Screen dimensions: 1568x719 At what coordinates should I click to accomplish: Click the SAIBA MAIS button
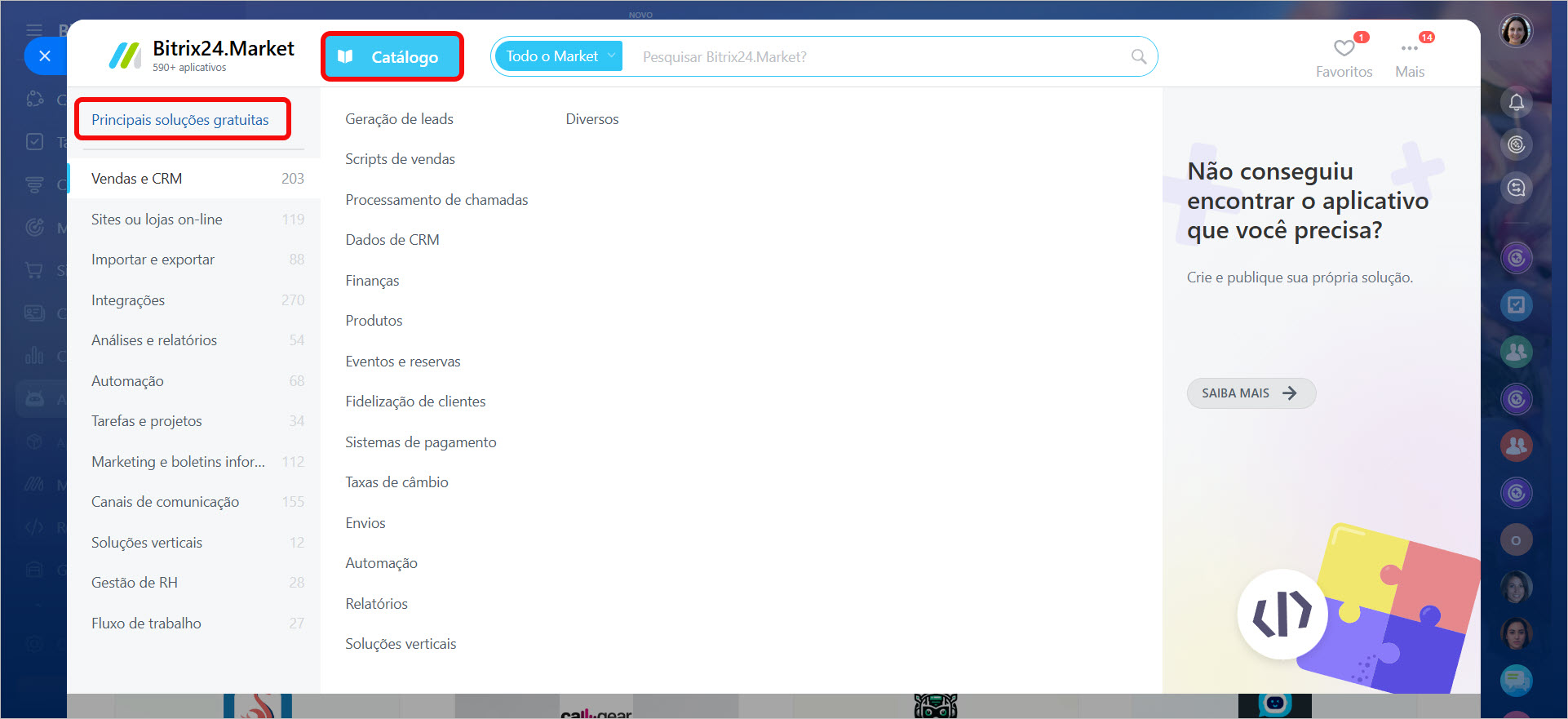[1251, 393]
